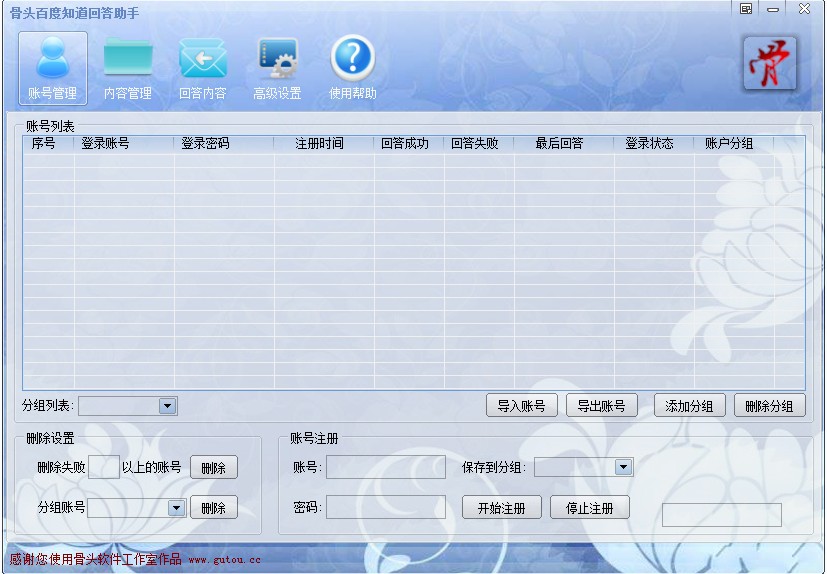Screen dimensions: 827x574
Task: Sort by the 登录账号 column header
Action: pyautogui.click(x=123, y=144)
